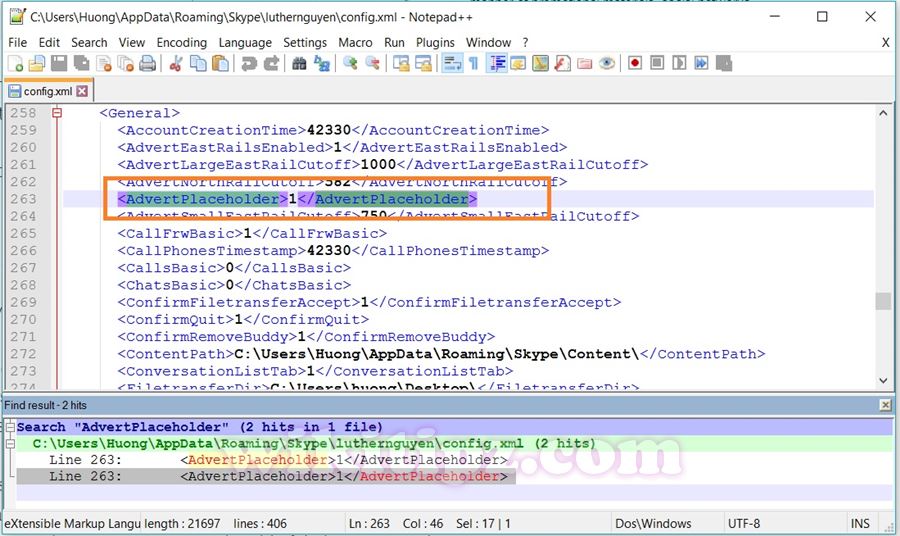Click the Close All toolbar icon
Screen dimensions: 900x536
click(125, 63)
